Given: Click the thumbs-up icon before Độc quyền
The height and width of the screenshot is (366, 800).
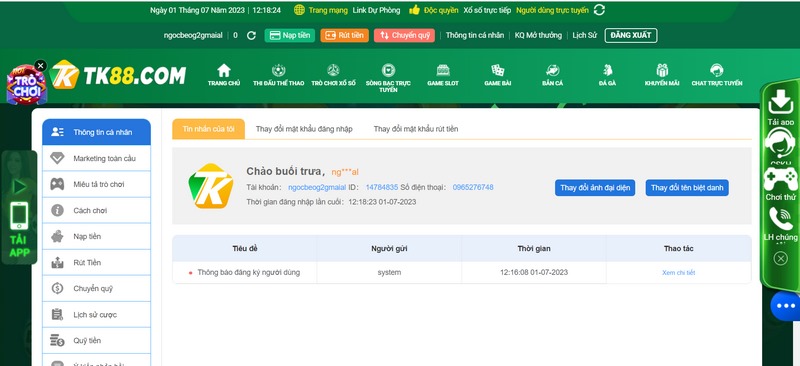Looking at the screenshot, I should click(x=414, y=10).
